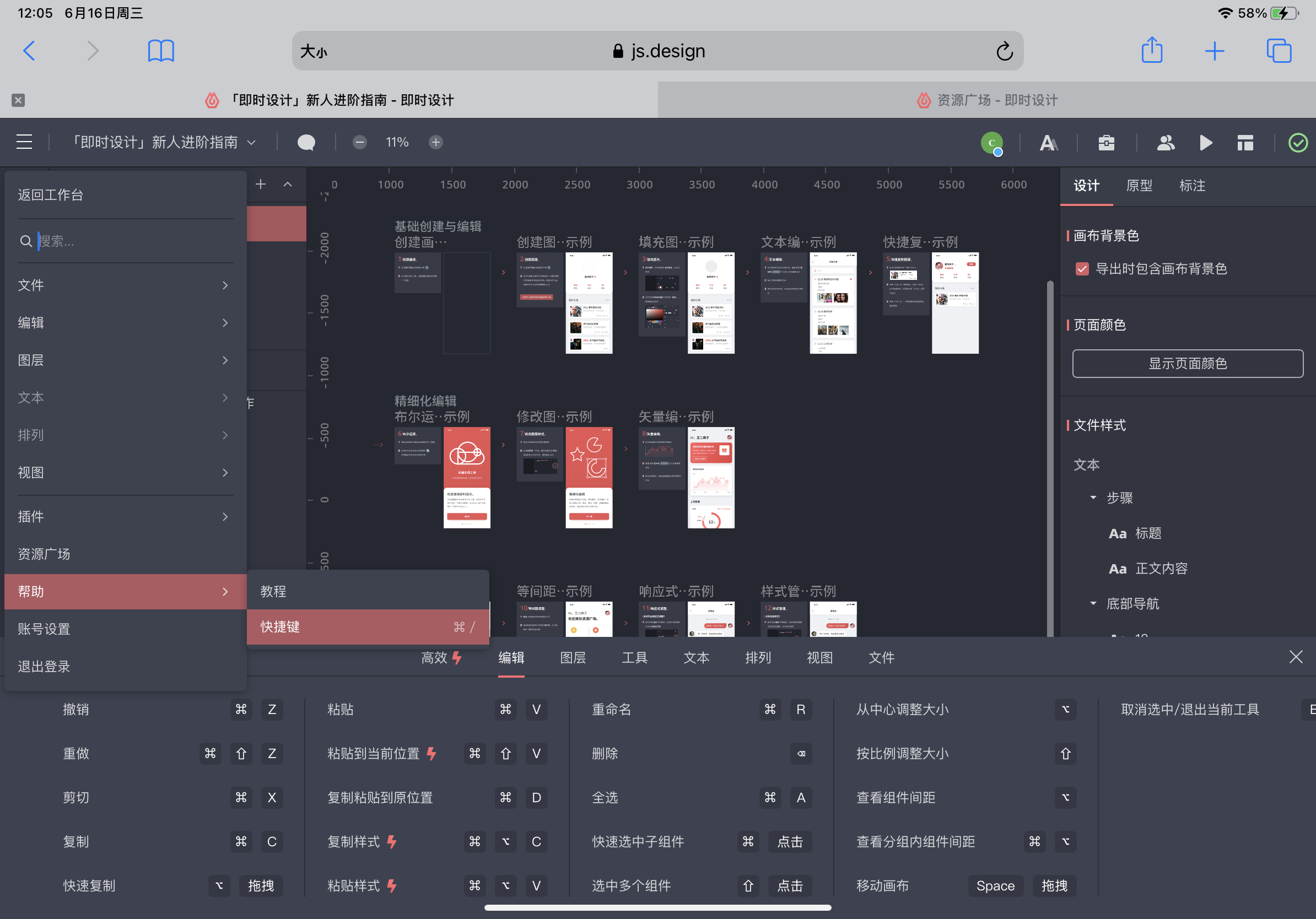The width and height of the screenshot is (1316, 919).
Task: Expand the 编辑 submenu
Action: pyautogui.click(x=125, y=322)
